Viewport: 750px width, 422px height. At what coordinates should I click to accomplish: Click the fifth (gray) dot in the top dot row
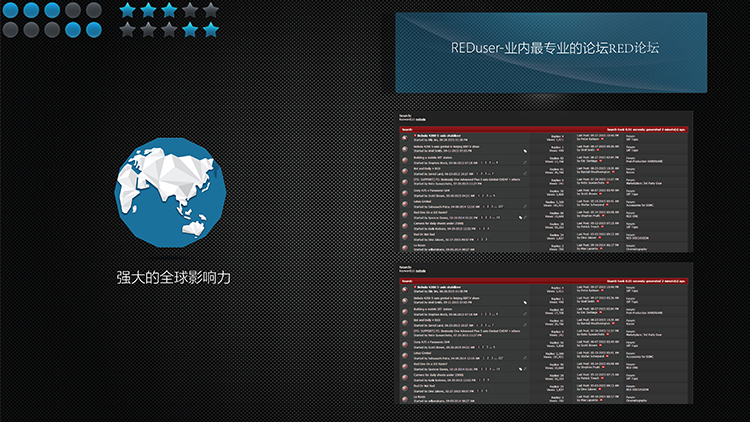tap(94, 10)
